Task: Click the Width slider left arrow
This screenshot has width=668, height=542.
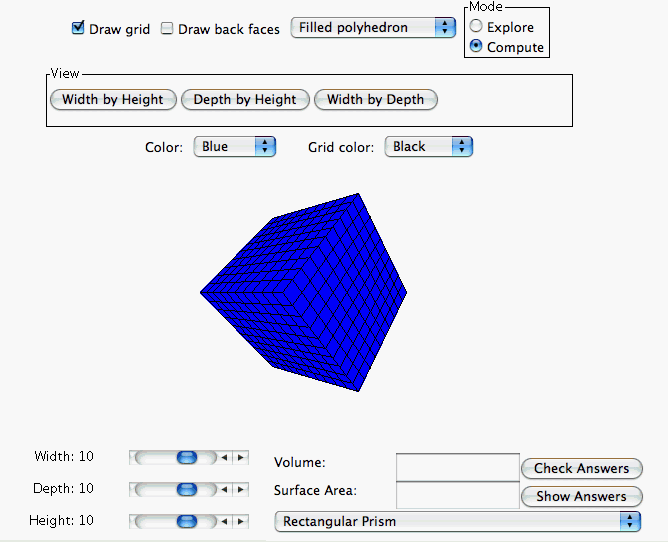Action: pos(224,457)
